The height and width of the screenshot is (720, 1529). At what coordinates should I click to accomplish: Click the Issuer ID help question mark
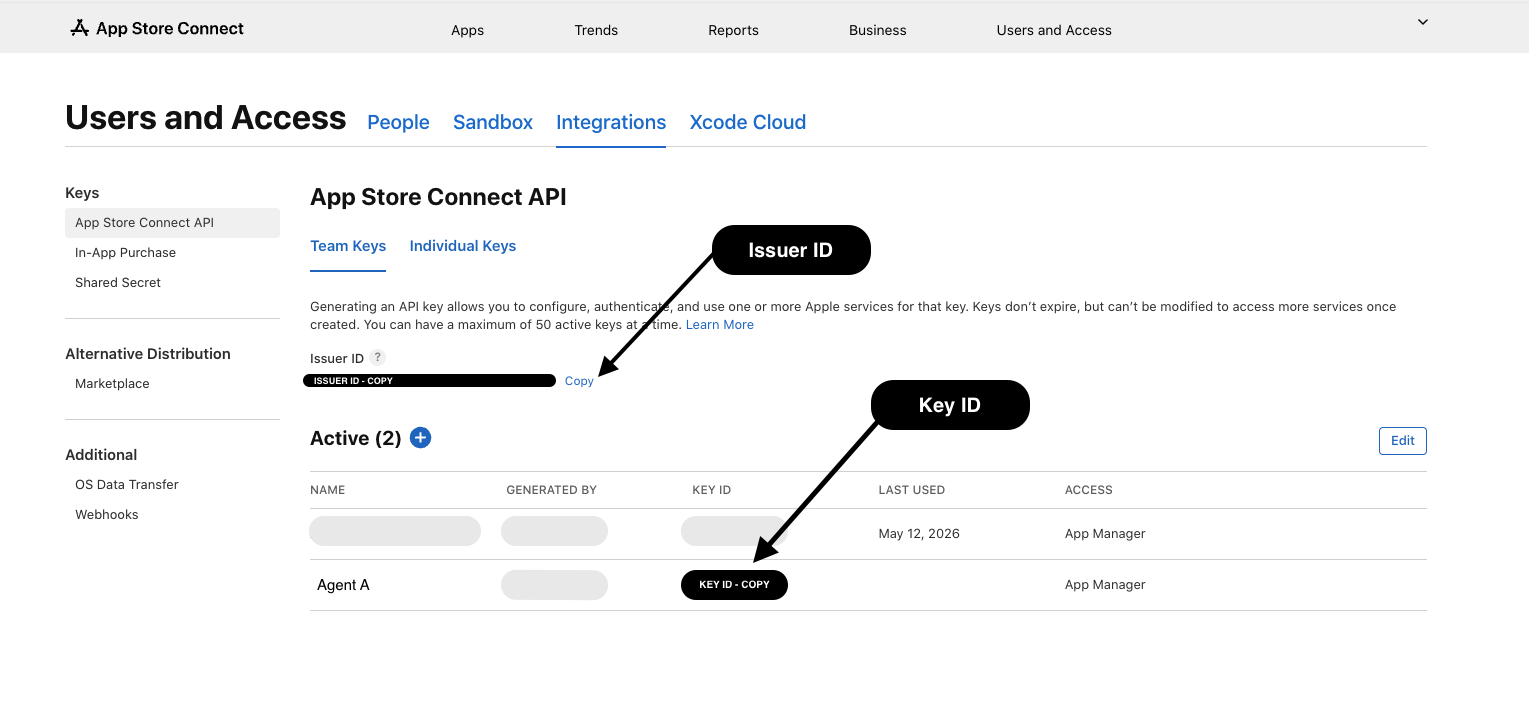click(377, 358)
